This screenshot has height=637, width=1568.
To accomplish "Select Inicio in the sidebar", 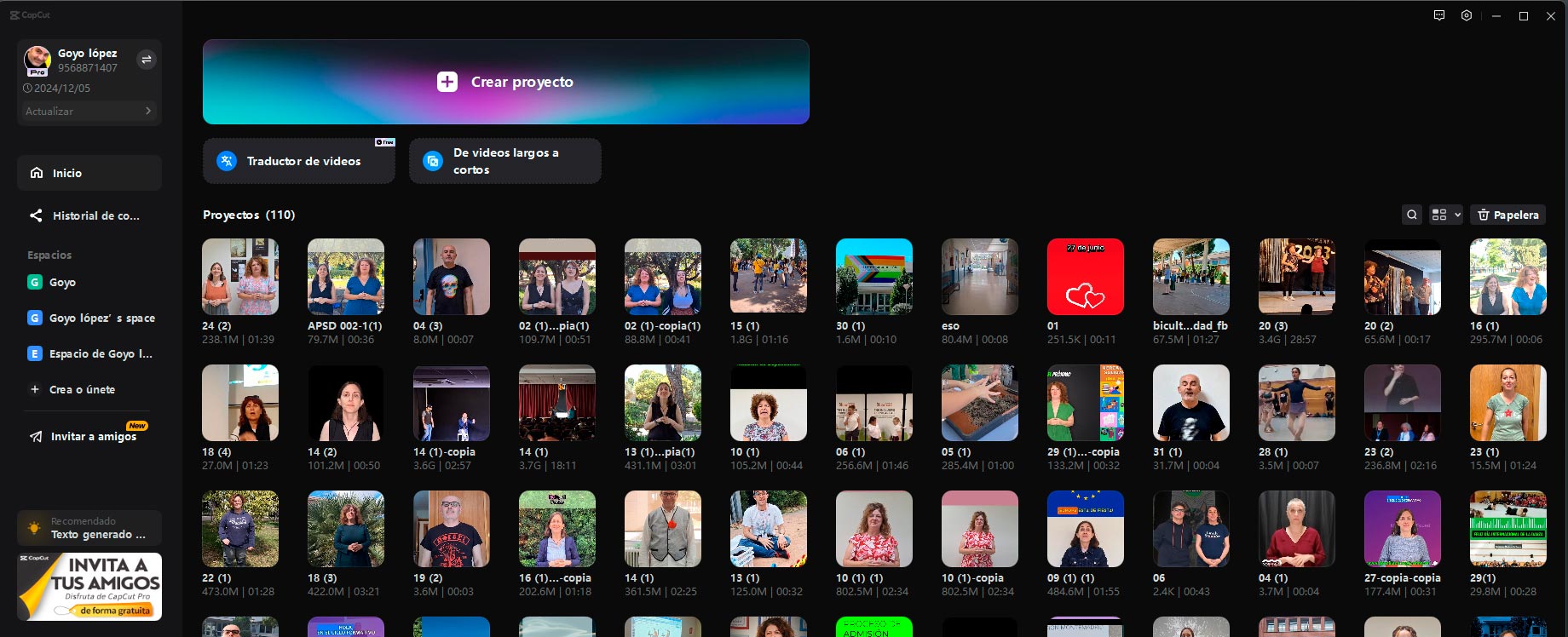I will (89, 173).
